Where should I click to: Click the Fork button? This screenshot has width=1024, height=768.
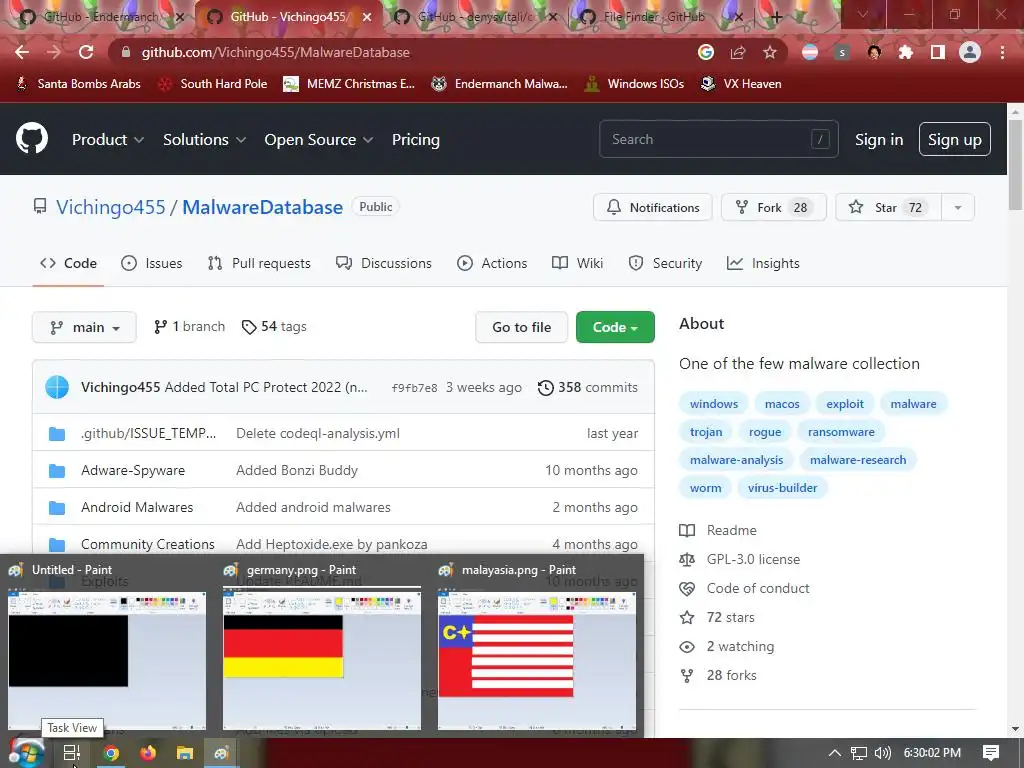tap(774, 208)
